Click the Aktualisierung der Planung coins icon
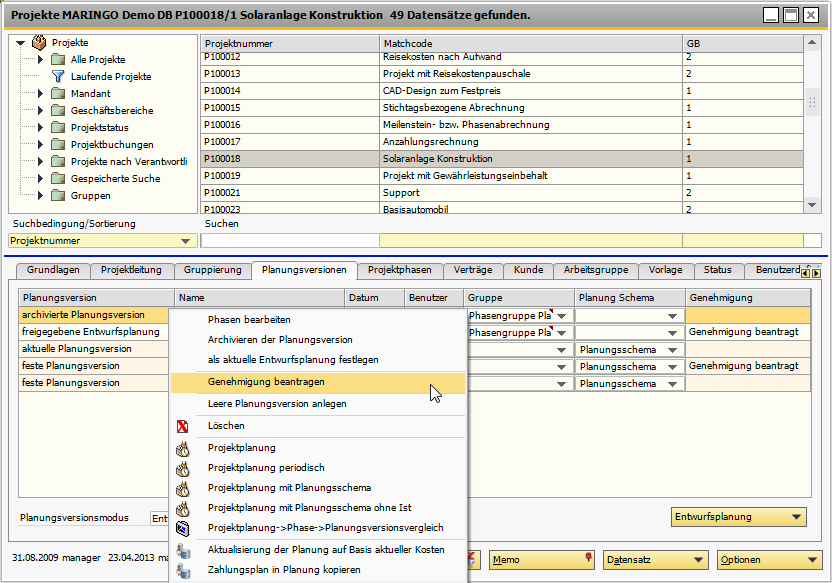Image resolution: width=832 pixels, height=583 pixels. point(183,549)
